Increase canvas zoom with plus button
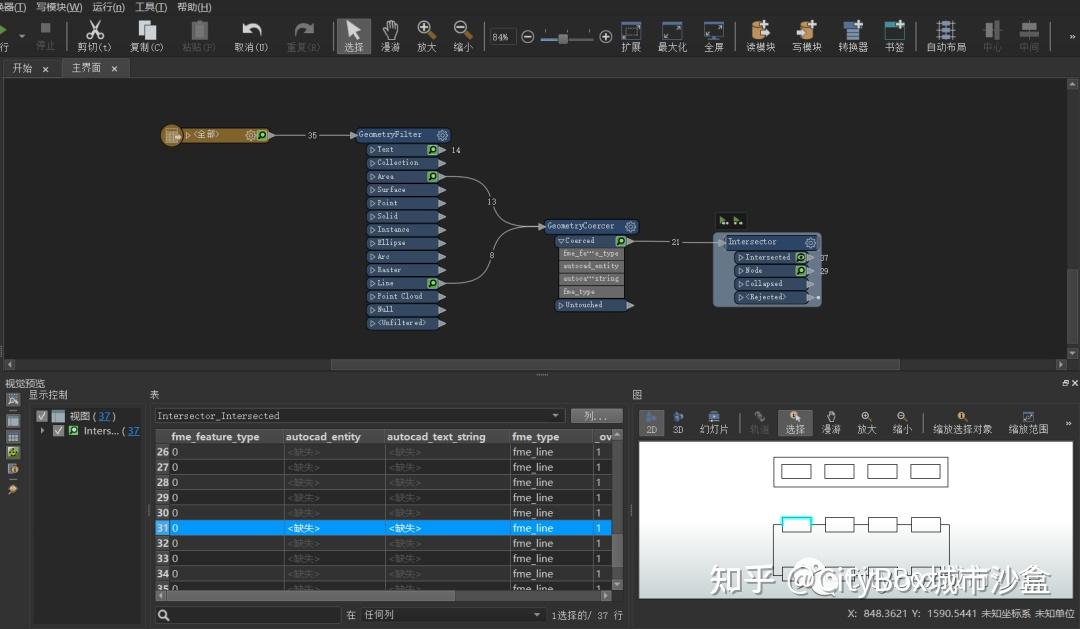This screenshot has width=1080, height=629. click(605, 37)
